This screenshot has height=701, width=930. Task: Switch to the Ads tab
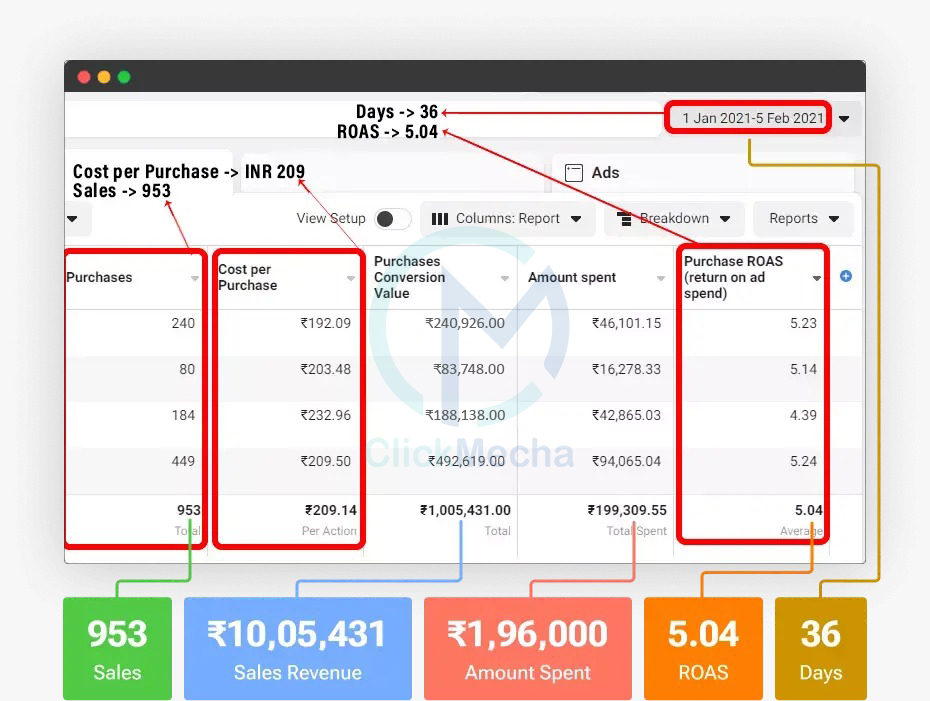click(x=604, y=172)
